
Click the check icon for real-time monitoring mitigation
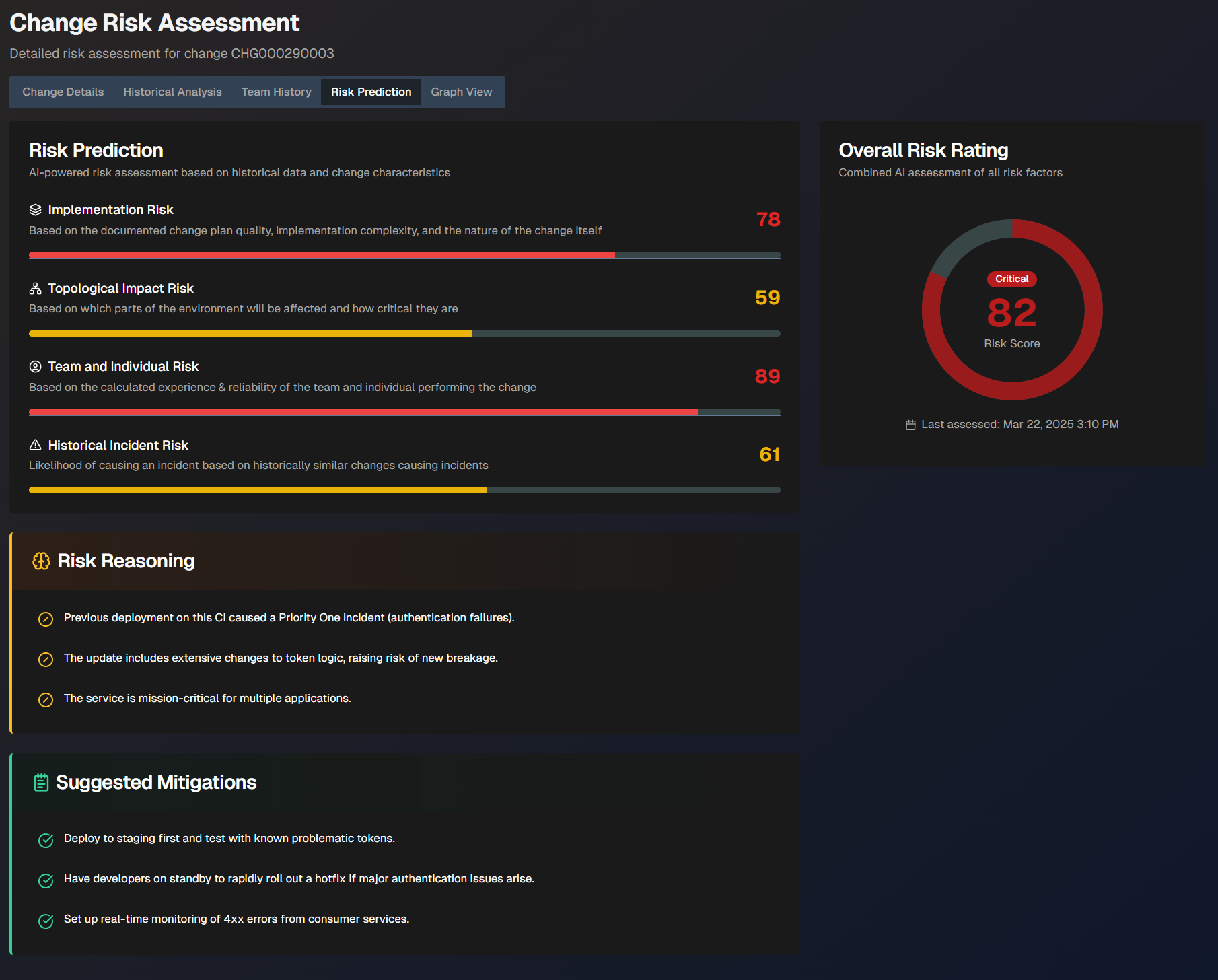pyautogui.click(x=46, y=921)
